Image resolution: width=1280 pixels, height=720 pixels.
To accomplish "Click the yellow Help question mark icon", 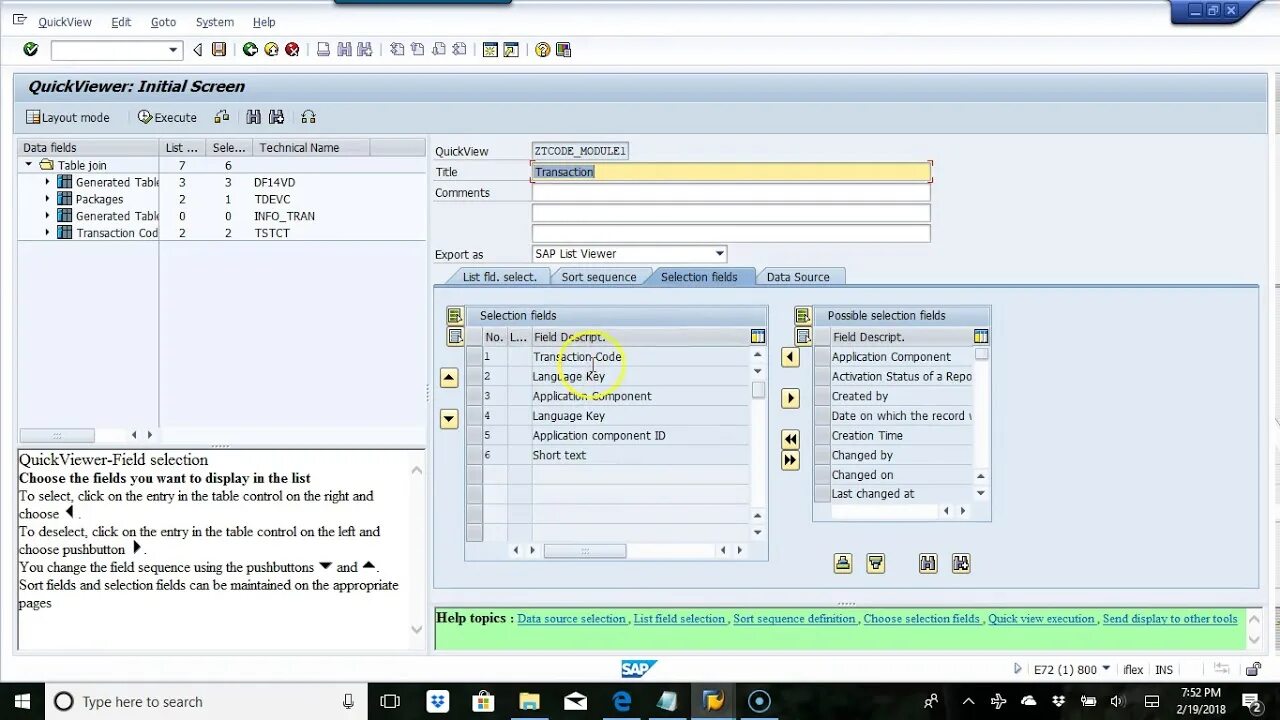I will (542, 49).
